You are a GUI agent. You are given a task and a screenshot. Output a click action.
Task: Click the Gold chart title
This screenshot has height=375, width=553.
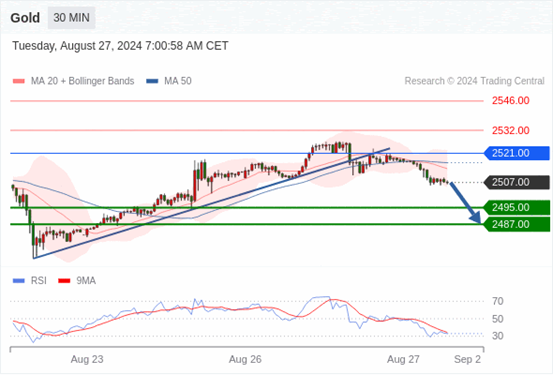pos(25,18)
